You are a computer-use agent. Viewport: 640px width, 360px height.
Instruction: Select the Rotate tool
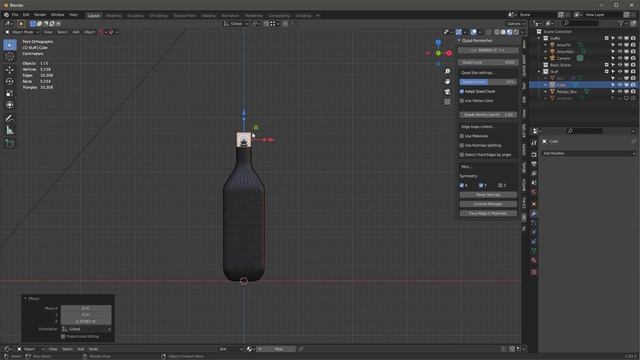pos(10,82)
